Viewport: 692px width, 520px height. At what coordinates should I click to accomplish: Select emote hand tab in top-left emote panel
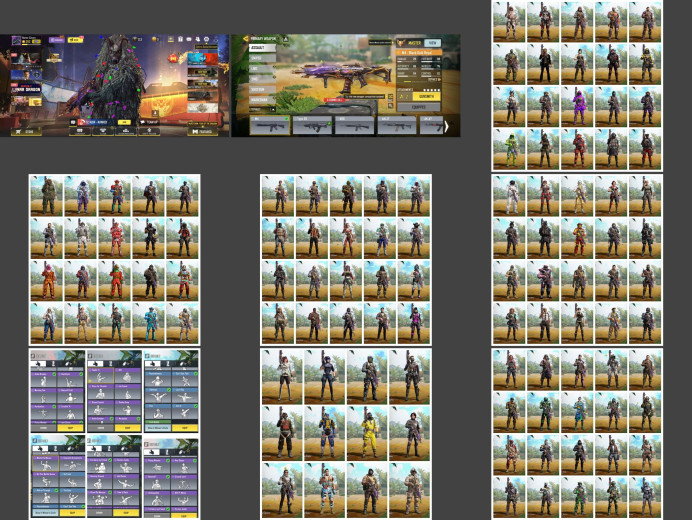39,364
